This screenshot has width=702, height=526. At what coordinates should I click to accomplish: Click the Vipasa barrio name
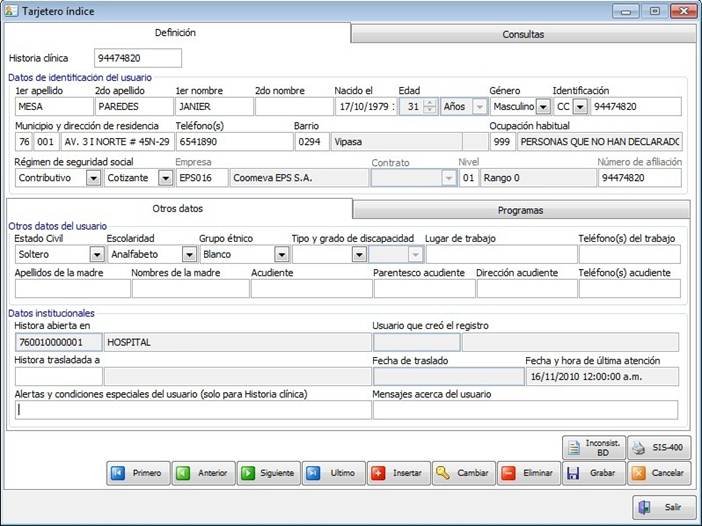(397, 142)
